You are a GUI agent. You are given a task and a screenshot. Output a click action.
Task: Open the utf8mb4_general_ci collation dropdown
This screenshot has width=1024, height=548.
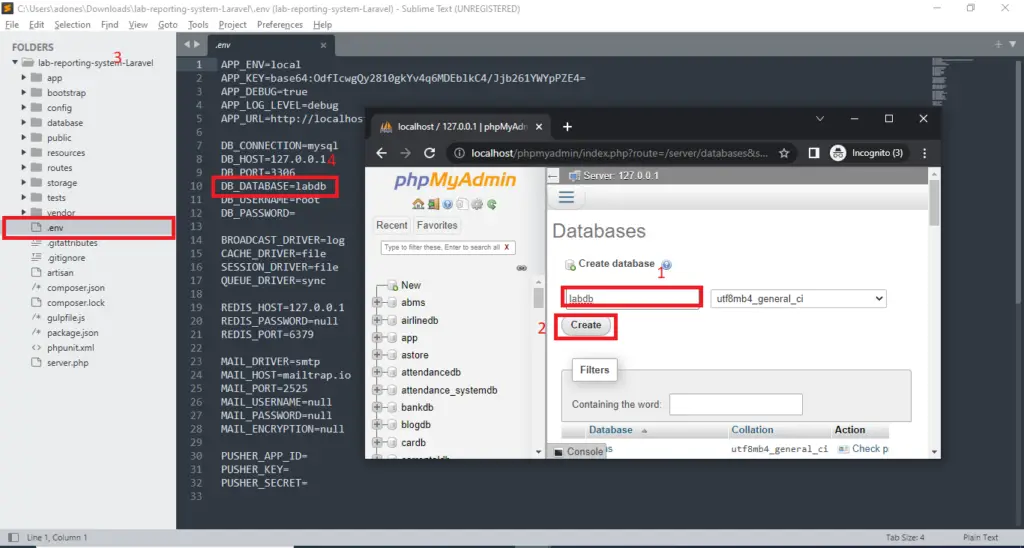pos(798,298)
